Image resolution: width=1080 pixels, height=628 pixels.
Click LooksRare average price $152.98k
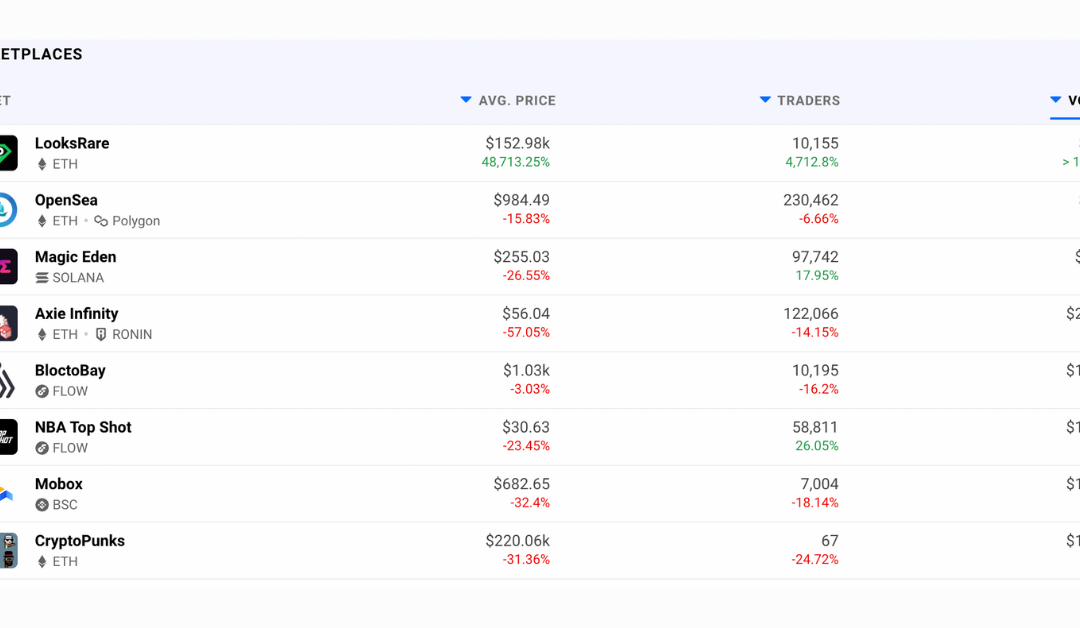[x=517, y=143]
